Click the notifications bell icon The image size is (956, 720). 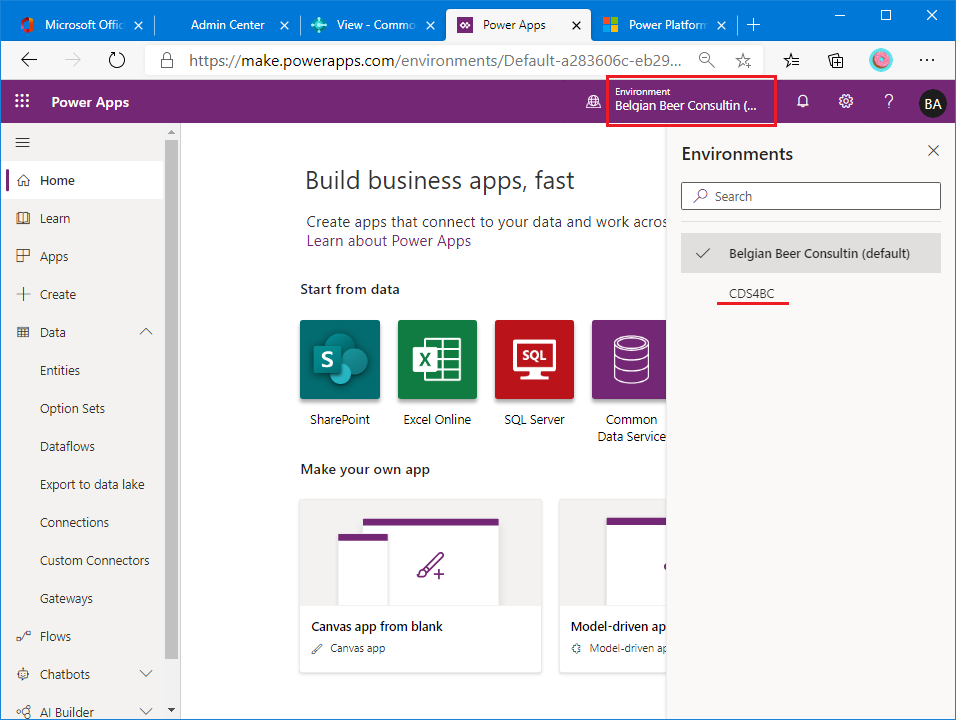tap(802, 101)
